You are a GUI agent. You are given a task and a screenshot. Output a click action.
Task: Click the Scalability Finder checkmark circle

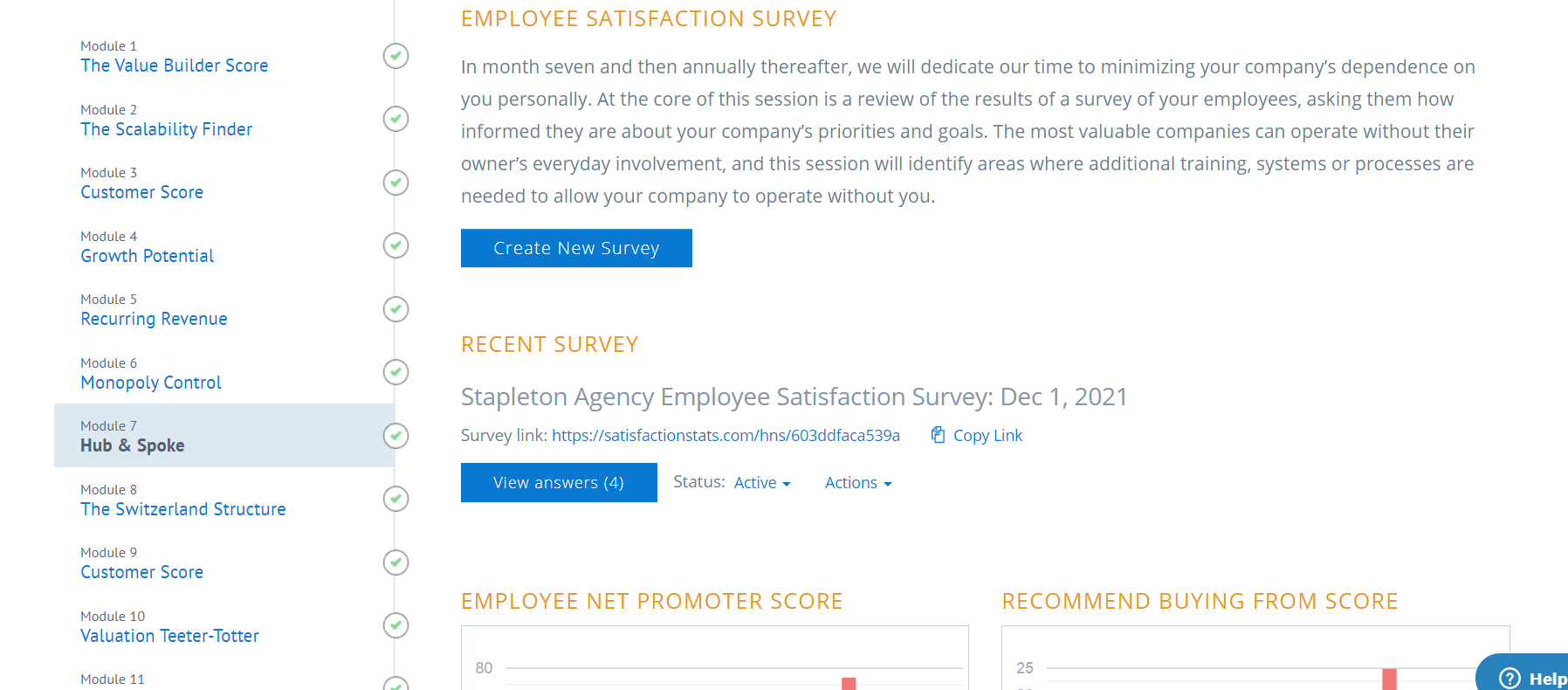(396, 119)
